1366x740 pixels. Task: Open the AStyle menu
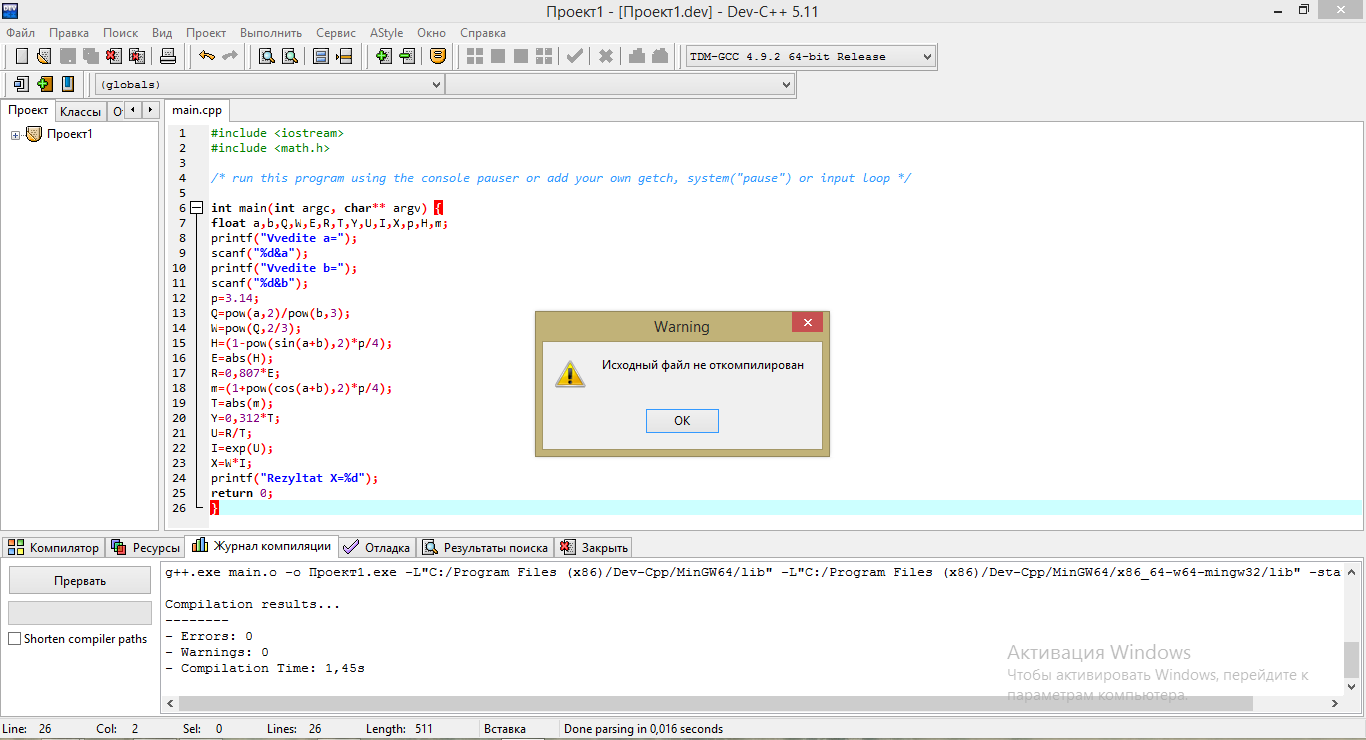pyautogui.click(x=387, y=32)
